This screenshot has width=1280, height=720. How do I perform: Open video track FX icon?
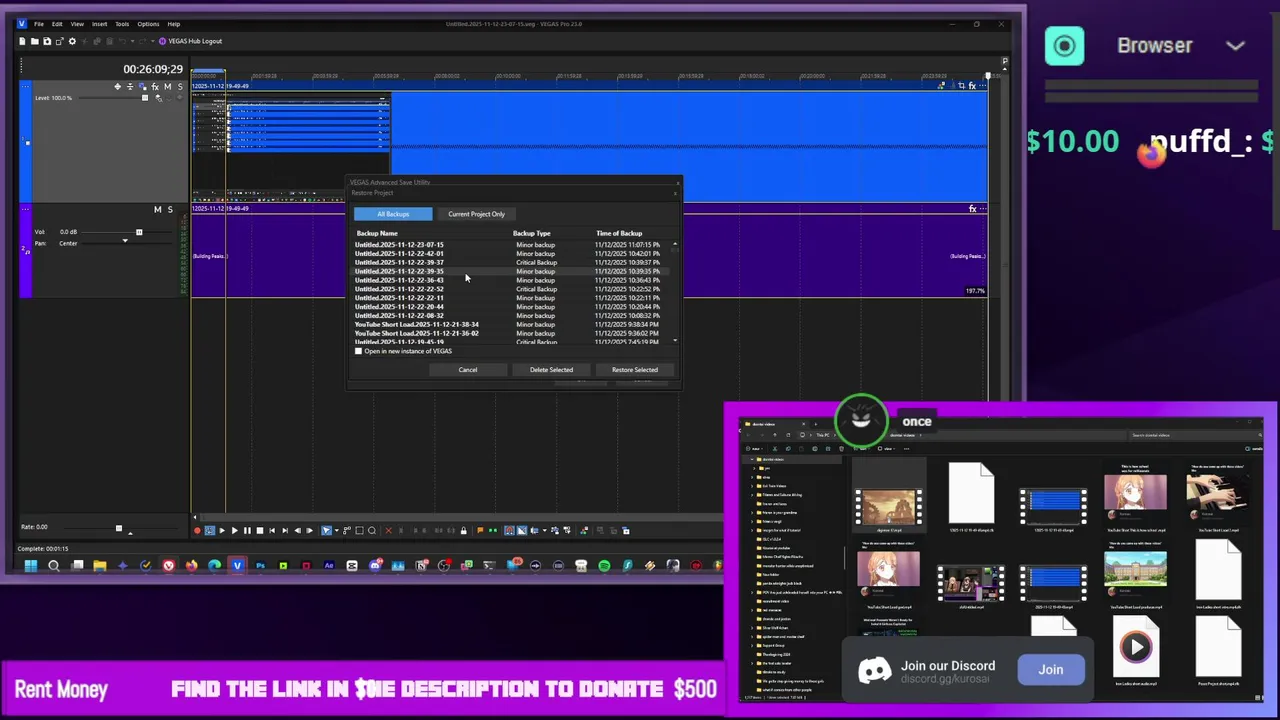(155, 87)
